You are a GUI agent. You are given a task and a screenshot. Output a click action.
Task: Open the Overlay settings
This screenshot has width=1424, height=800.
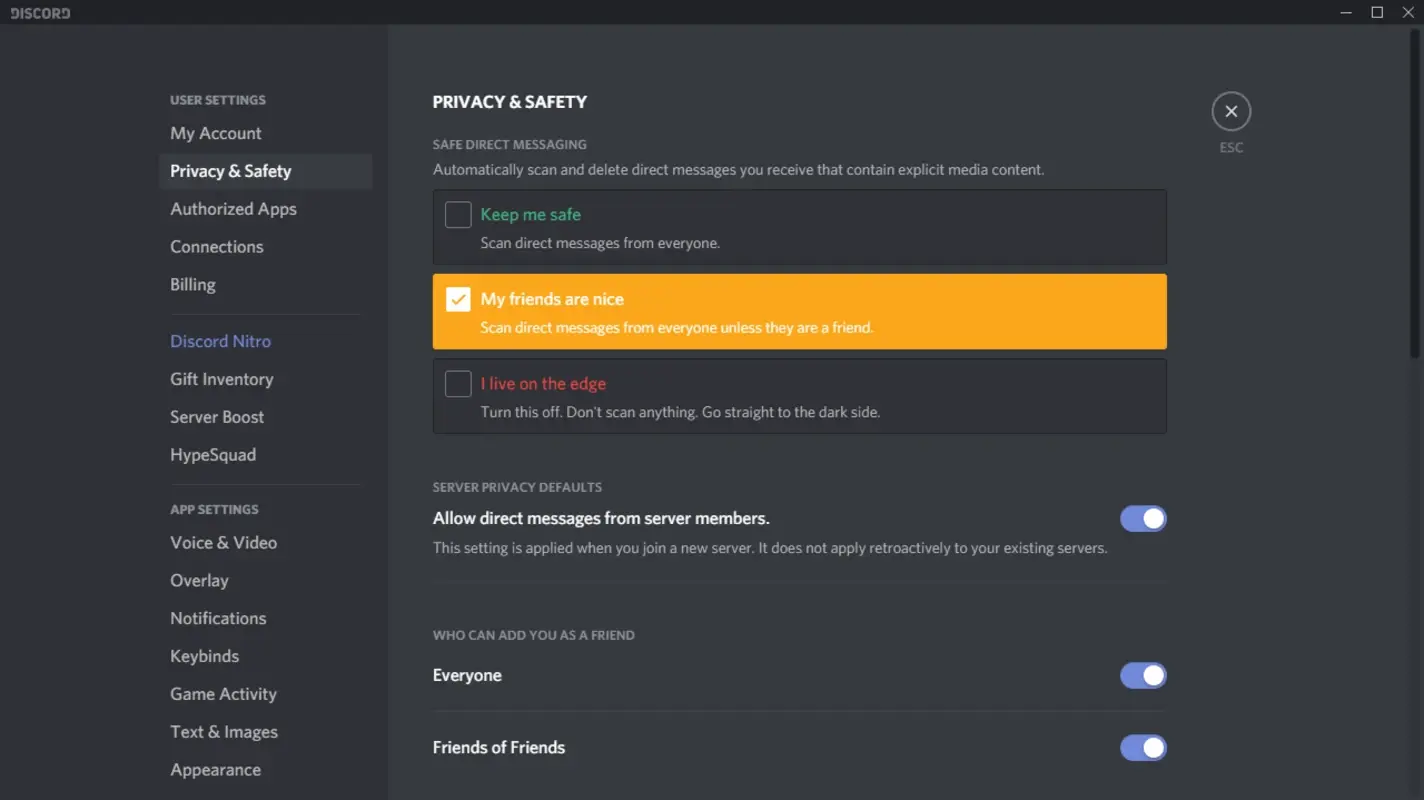tap(199, 580)
